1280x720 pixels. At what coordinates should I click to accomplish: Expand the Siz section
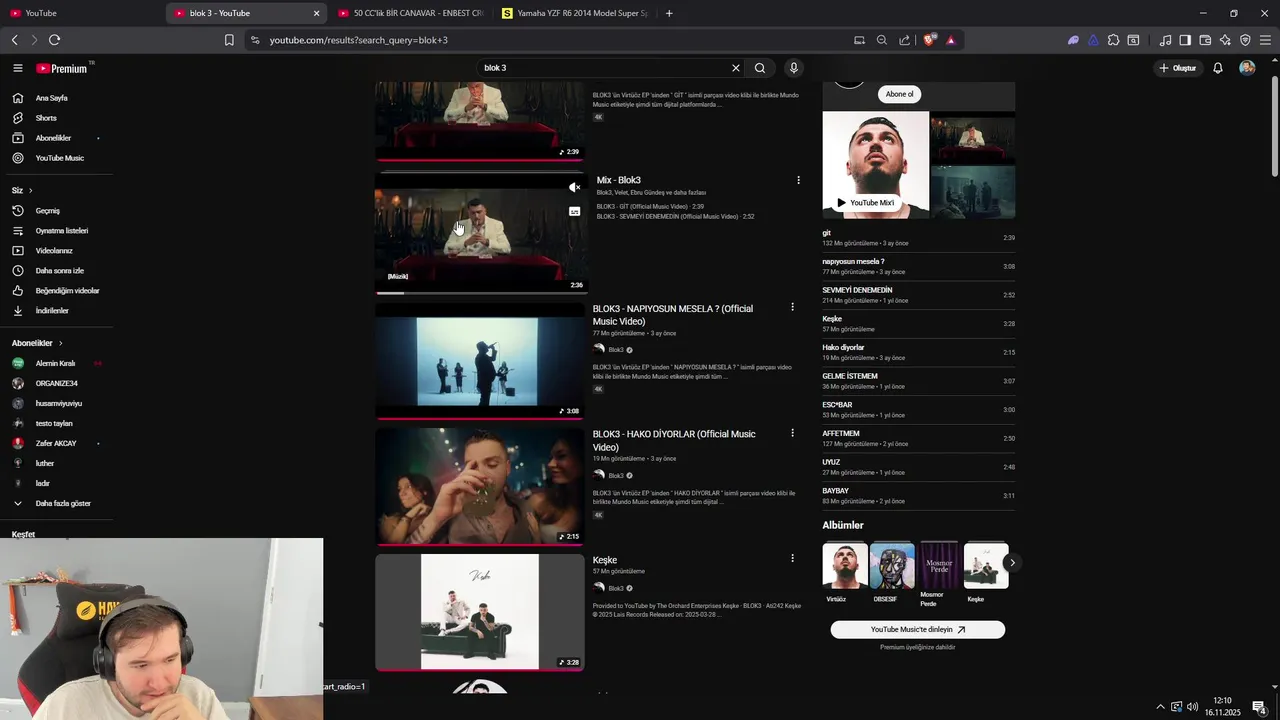22,190
